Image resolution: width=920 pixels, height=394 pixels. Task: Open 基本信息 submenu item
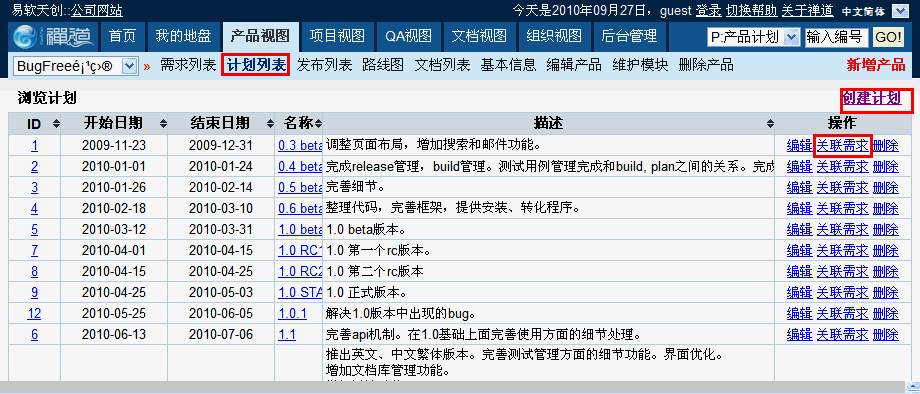pos(508,65)
